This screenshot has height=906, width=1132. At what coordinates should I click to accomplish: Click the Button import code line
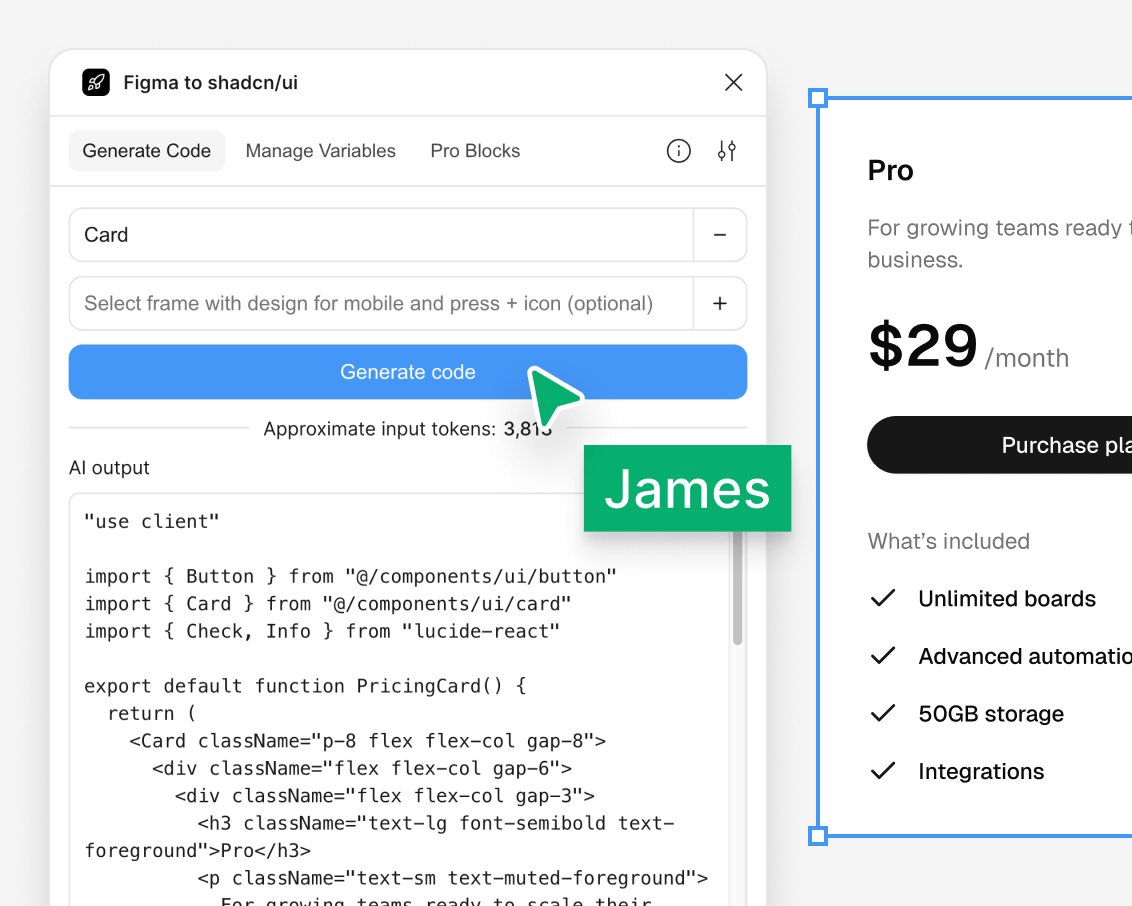click(x=351, y=577)
